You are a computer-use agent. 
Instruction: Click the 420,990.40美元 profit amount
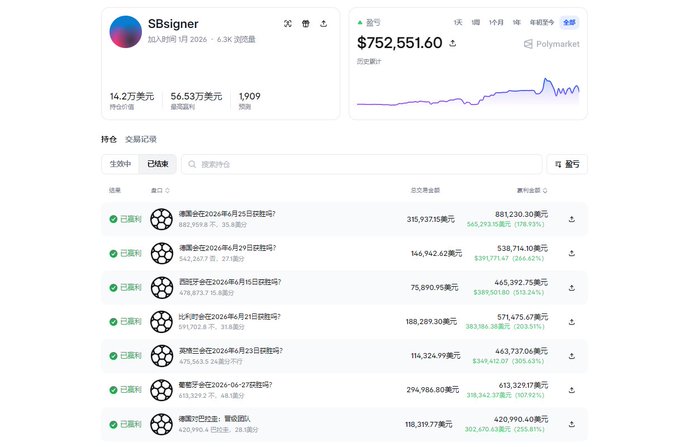tap(521, 419)
